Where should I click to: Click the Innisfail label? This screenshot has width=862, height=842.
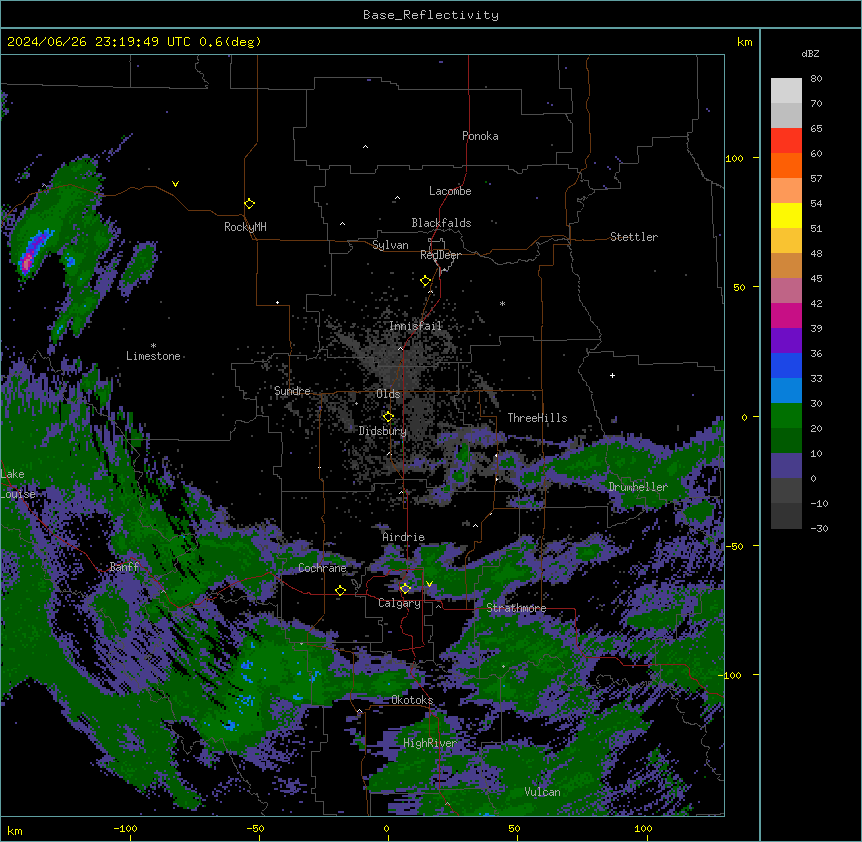tap(415, 326)
